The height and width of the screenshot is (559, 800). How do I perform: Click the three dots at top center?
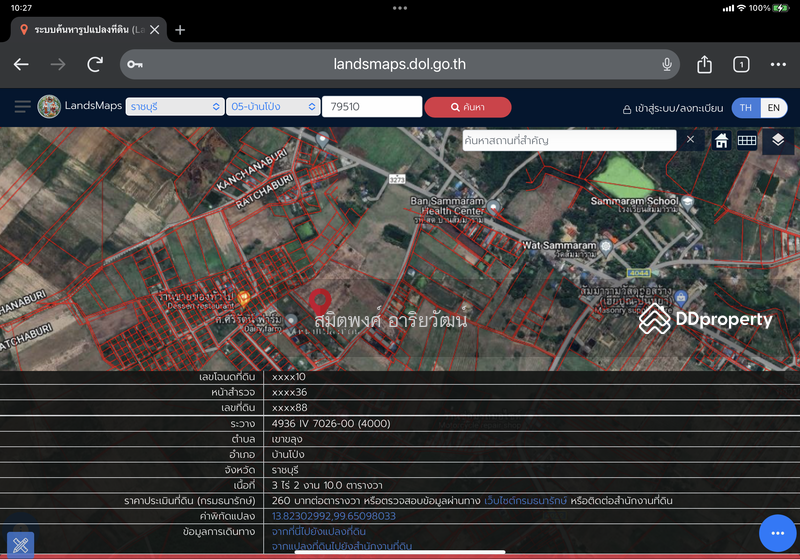click(400, 8)
